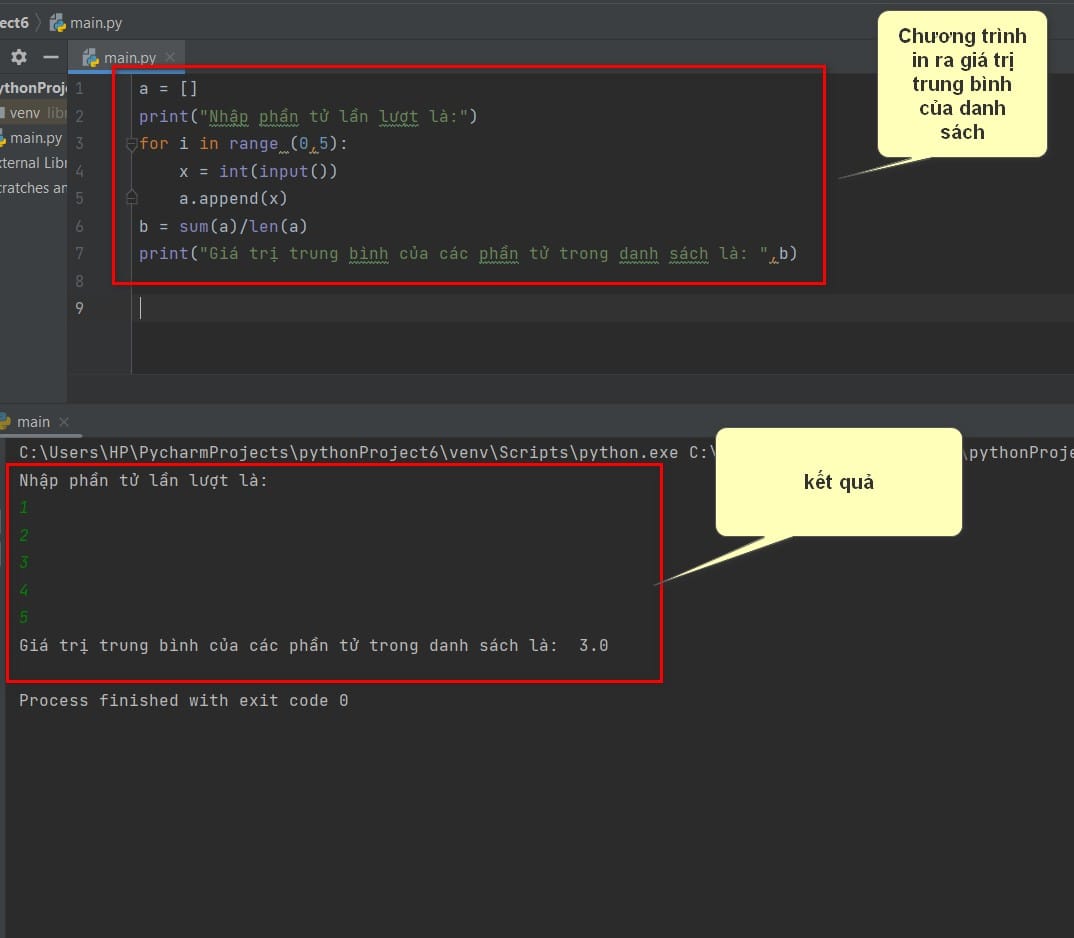Select the pythonProject root folder
The height and width of the screenshot is (938, 1074).
coord(34,88)
